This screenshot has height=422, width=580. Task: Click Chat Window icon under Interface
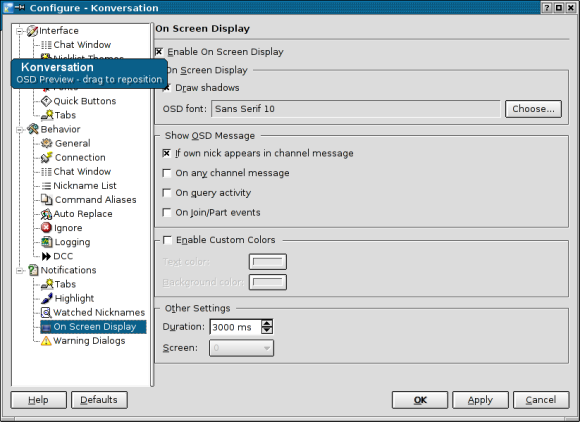[46, 45]
